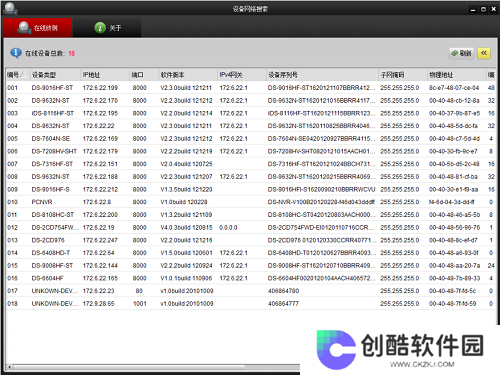This screenshot has width=500, height=375.
Task: Select the IP address 172.6.22.151
Action: tap(100, 164)
